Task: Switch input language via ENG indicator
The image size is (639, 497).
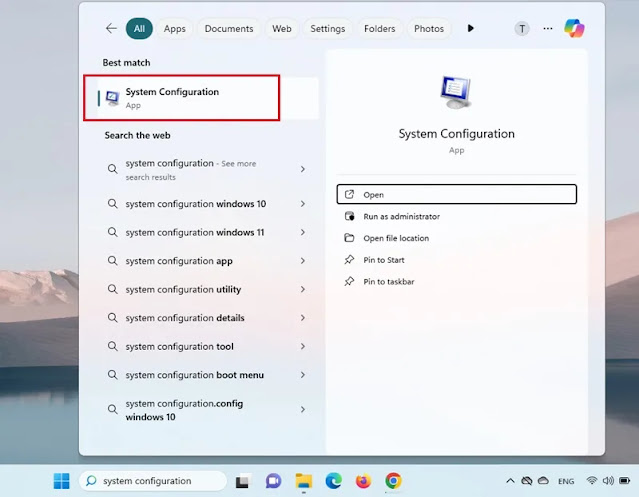Action: coord(566,482)
